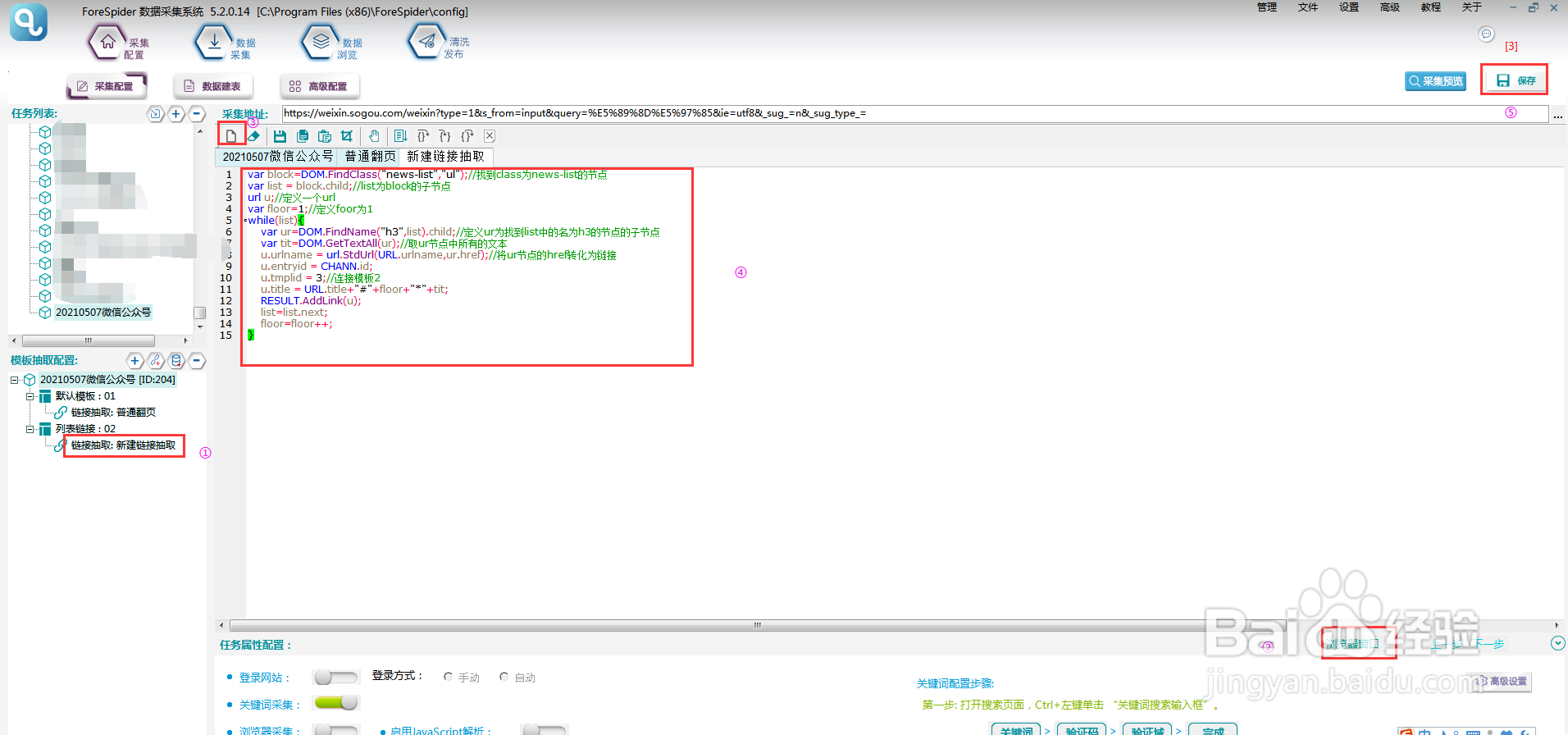Collapse the 列表链接 : 02 node
Screen dimensions: 1568x735
[x=30, y=429]
